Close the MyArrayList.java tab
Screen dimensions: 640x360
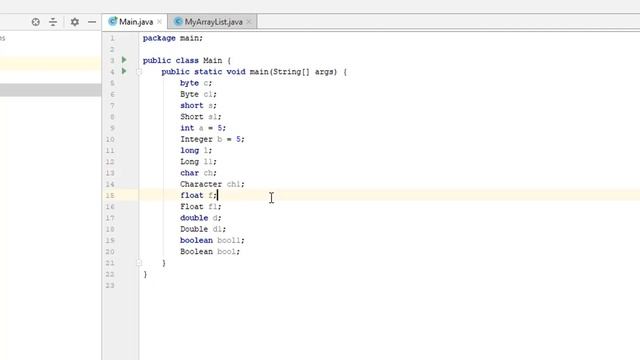[x=249, y=22]
